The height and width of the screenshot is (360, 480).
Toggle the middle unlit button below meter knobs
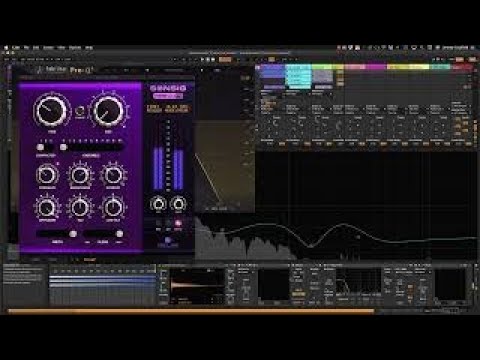168,223
